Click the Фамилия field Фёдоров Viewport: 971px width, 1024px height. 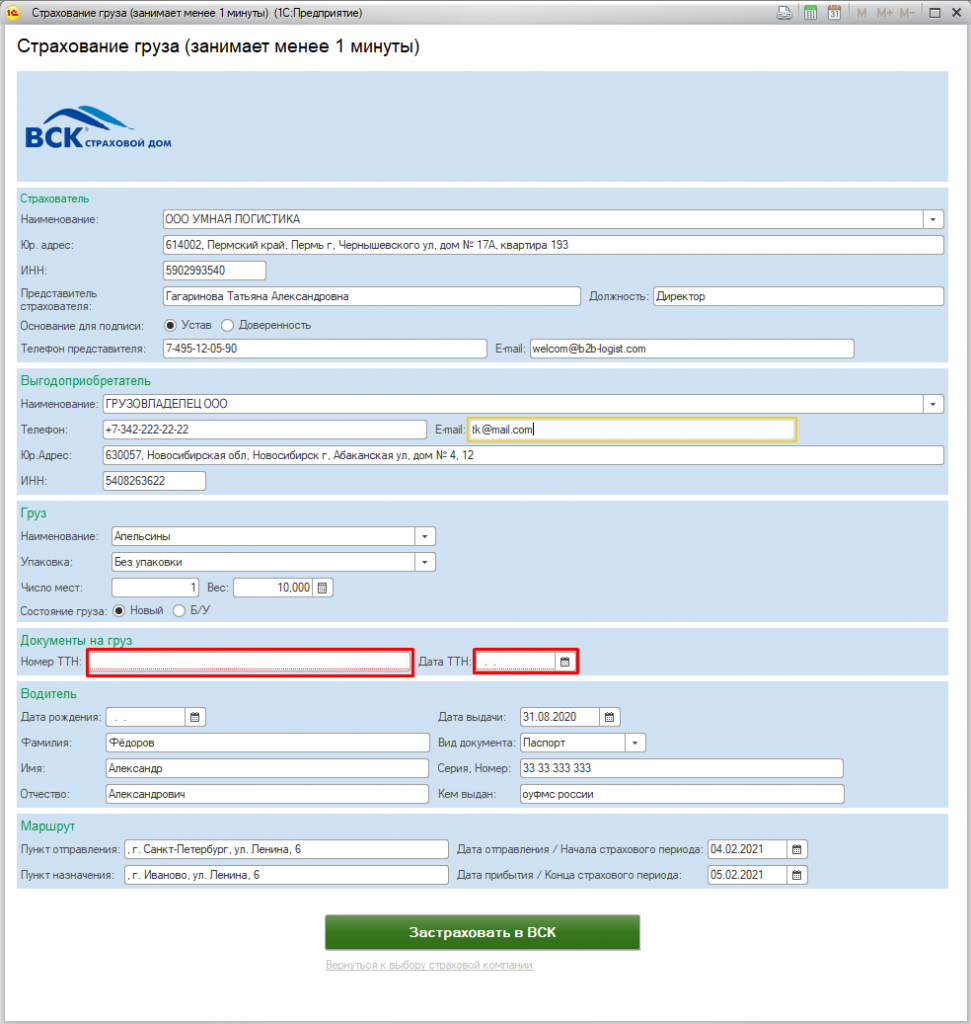tap(267, 743)
